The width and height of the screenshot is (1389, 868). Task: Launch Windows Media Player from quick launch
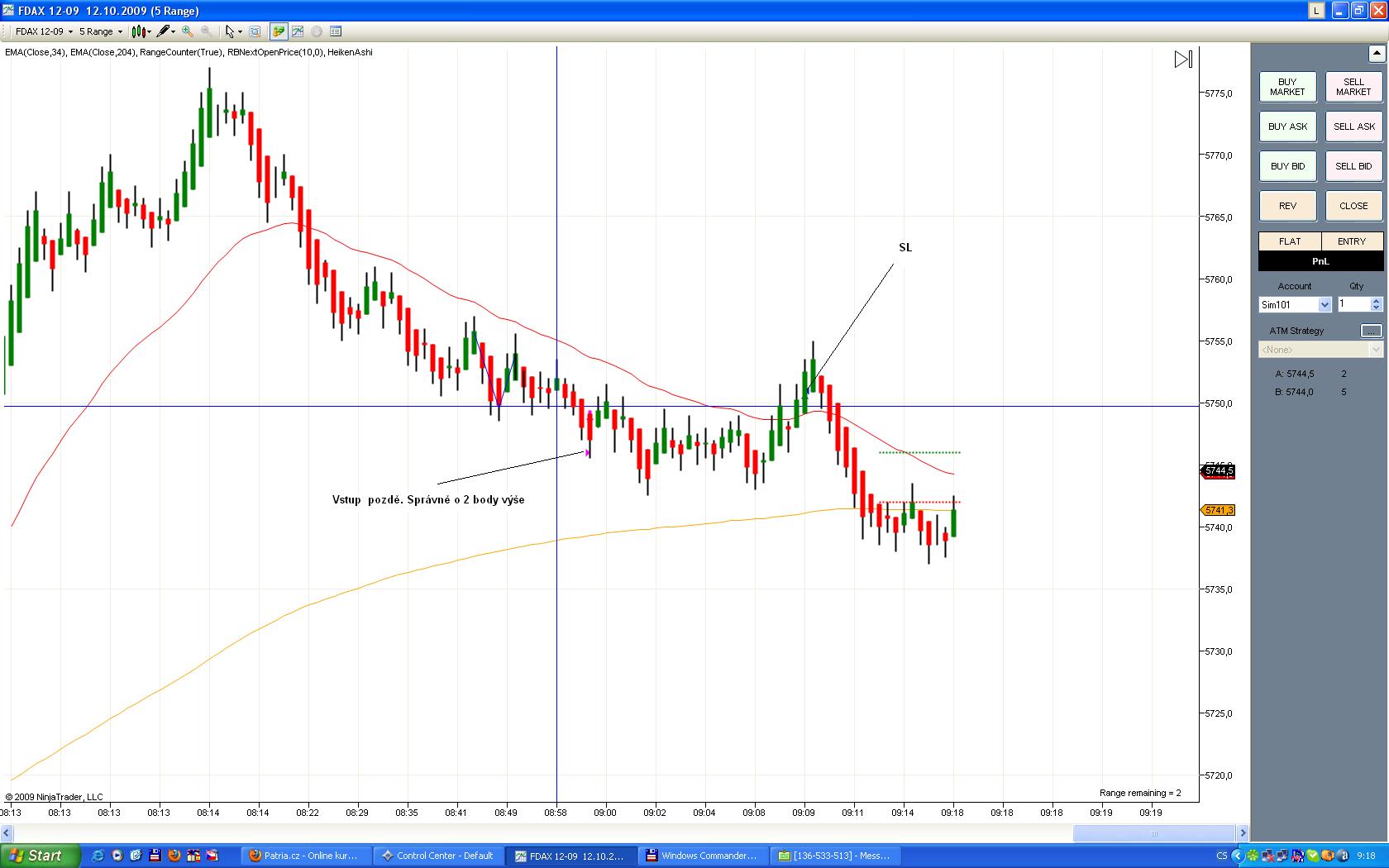(117, 856)
